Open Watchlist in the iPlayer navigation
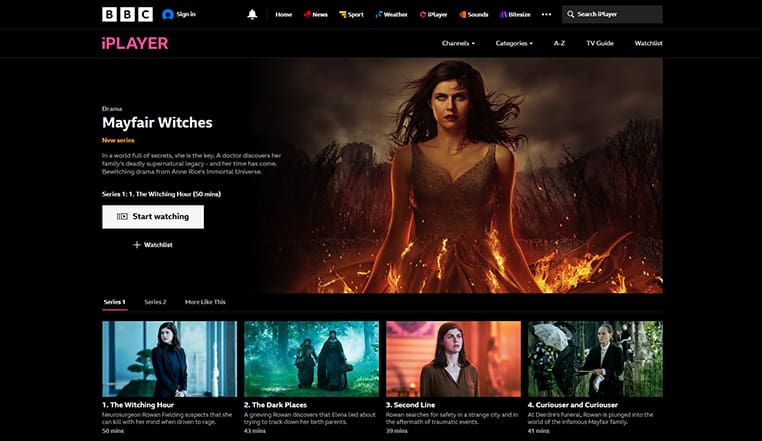The width and height of the screenshot is (762, 441). tap(648, 43)
